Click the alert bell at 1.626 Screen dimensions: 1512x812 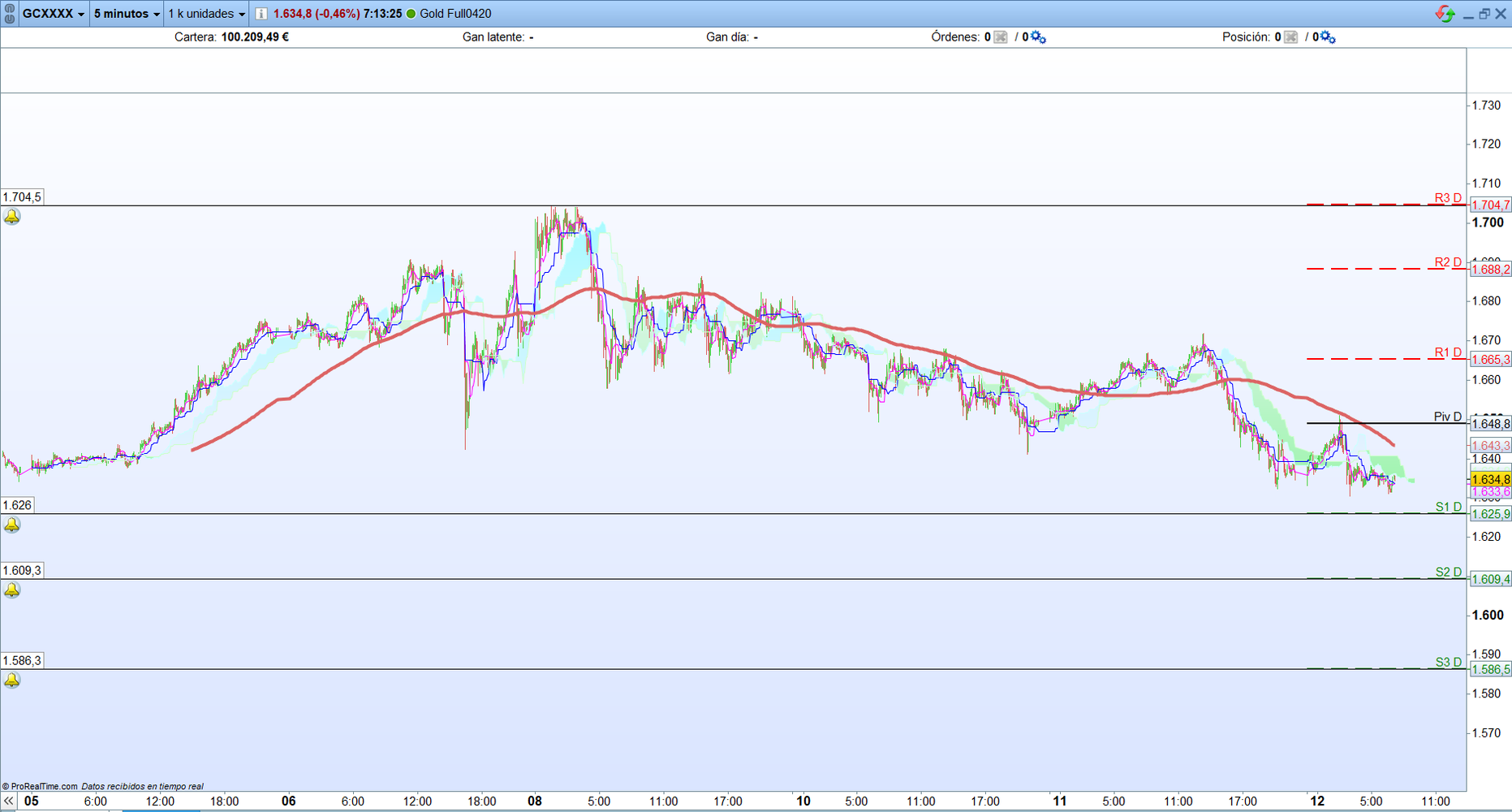pyautogui.click(x=12, y=525)
